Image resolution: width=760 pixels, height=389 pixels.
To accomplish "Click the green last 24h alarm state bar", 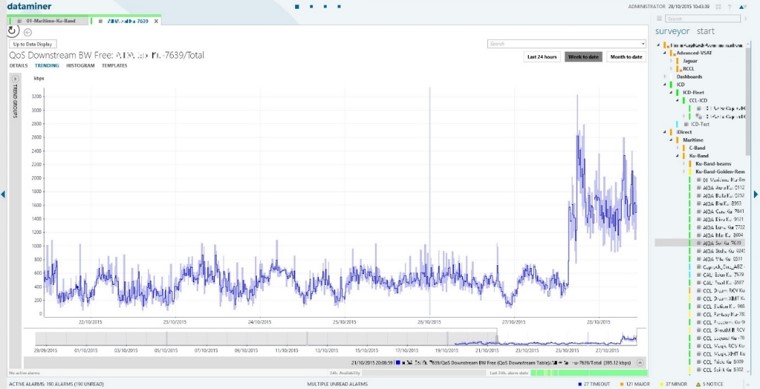I will click(589, 373).
